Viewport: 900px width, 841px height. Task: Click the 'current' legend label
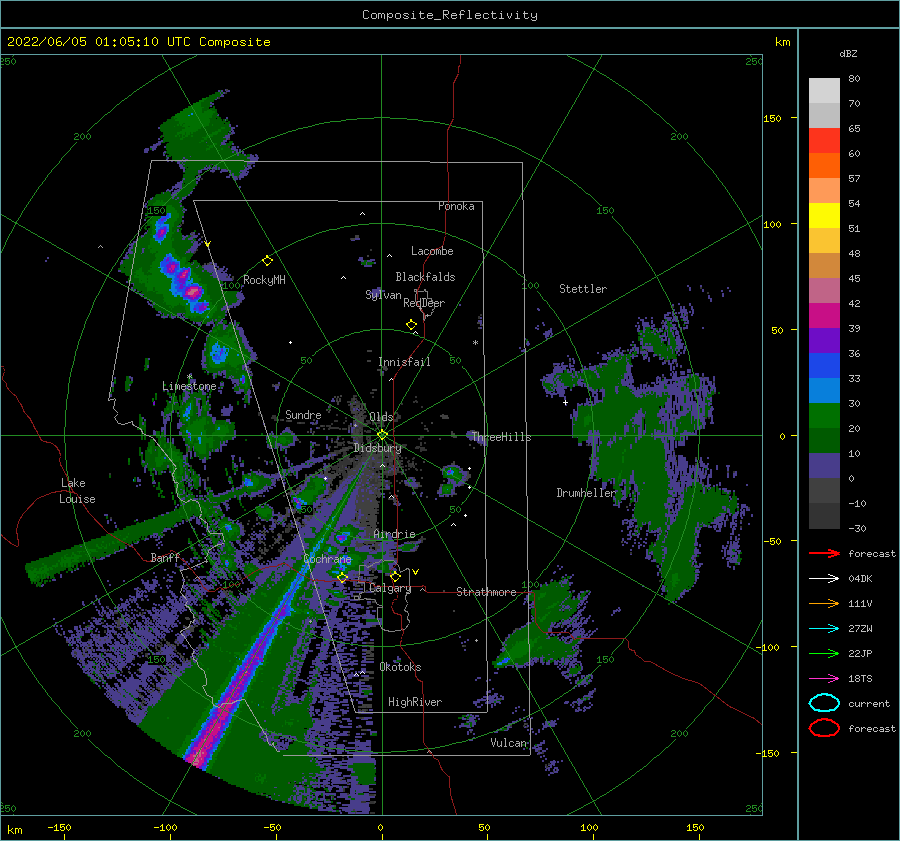[869, 703]
